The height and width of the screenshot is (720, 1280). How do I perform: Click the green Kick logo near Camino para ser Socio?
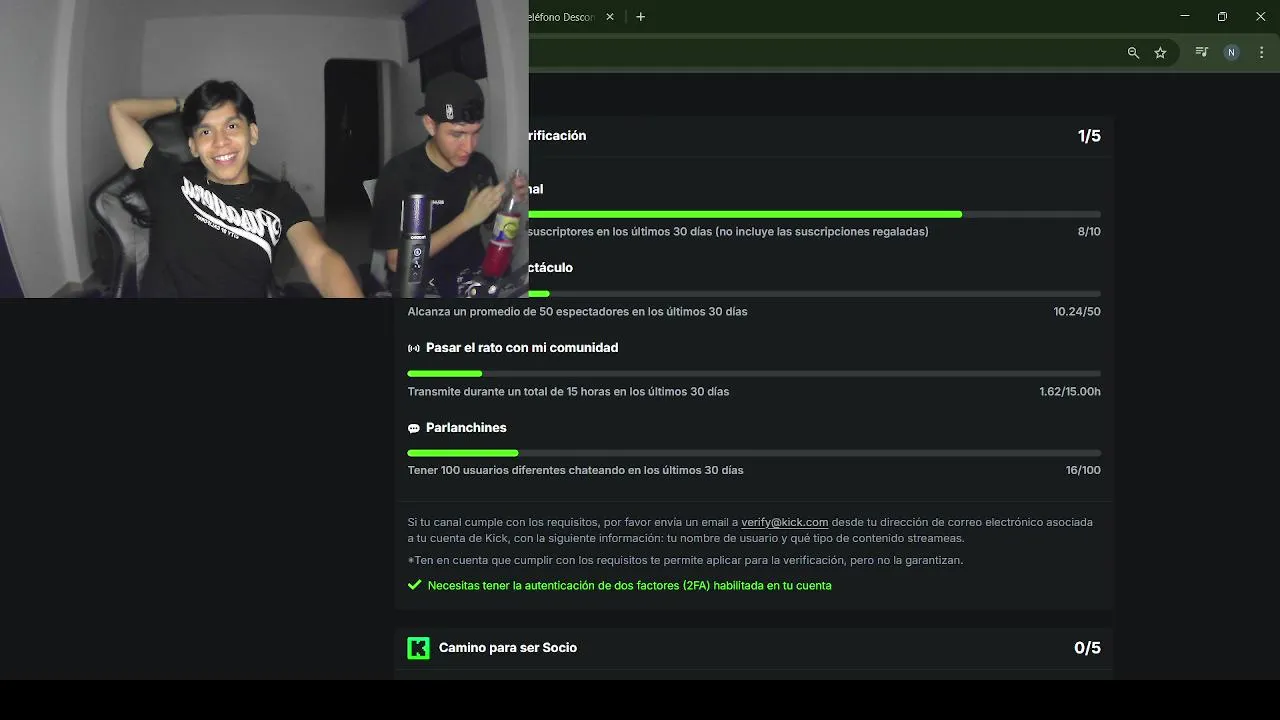tap(418, 648)
